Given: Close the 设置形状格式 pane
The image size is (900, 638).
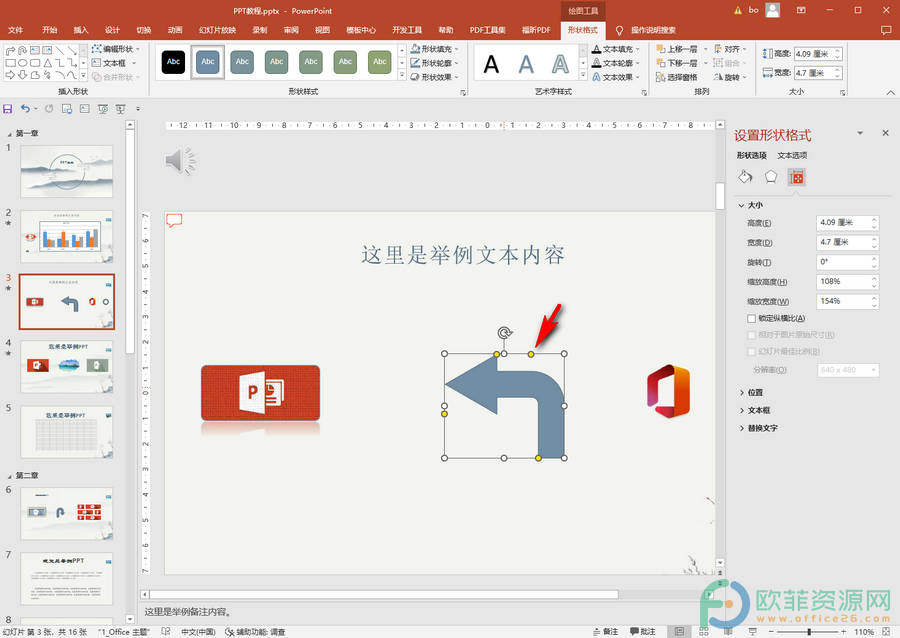Looking at the screenshot, I should (x=885, y=133).
